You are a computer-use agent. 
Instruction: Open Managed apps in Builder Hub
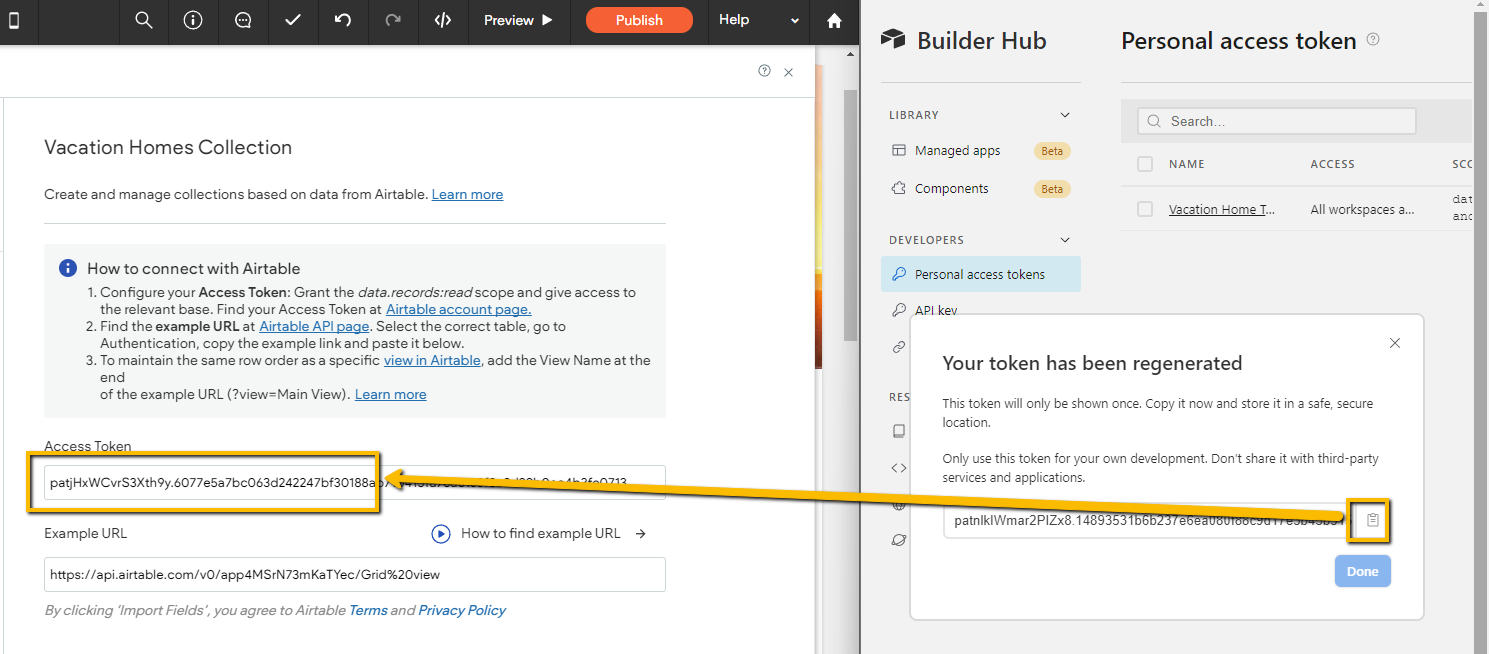(956, 150)
